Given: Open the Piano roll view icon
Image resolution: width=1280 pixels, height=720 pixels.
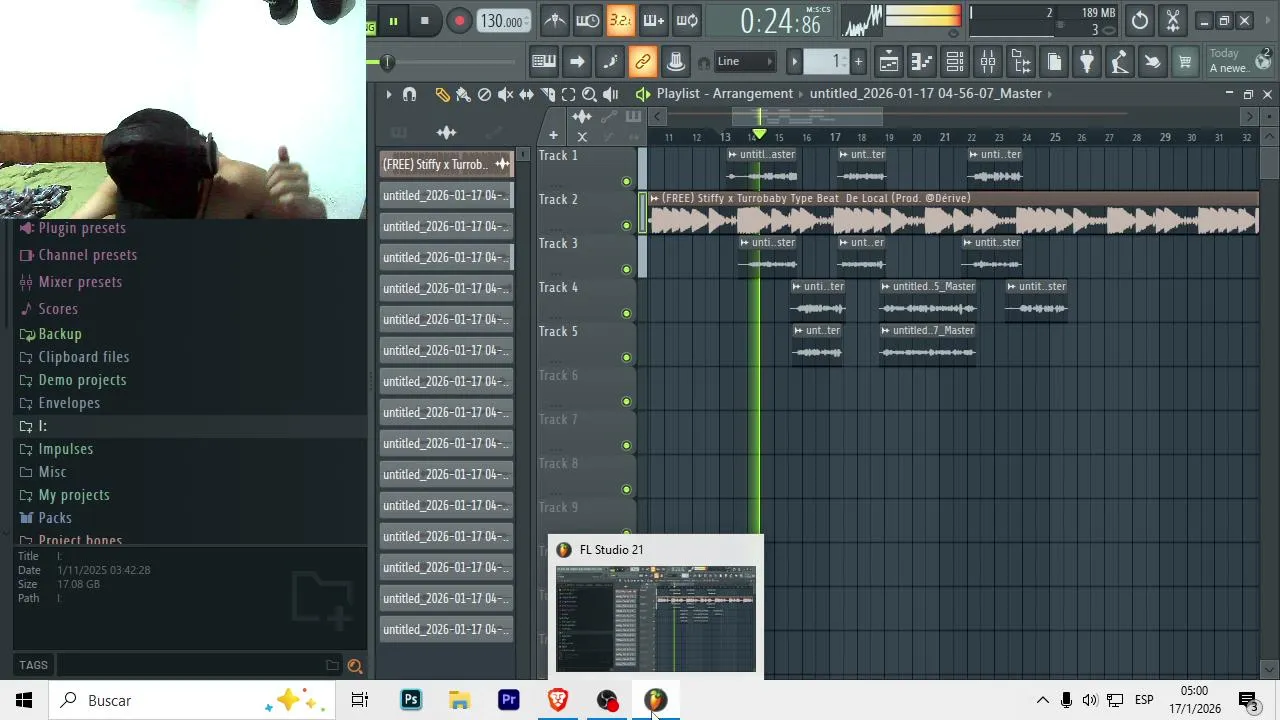Looking at the screenshot, I should point(922,62).
